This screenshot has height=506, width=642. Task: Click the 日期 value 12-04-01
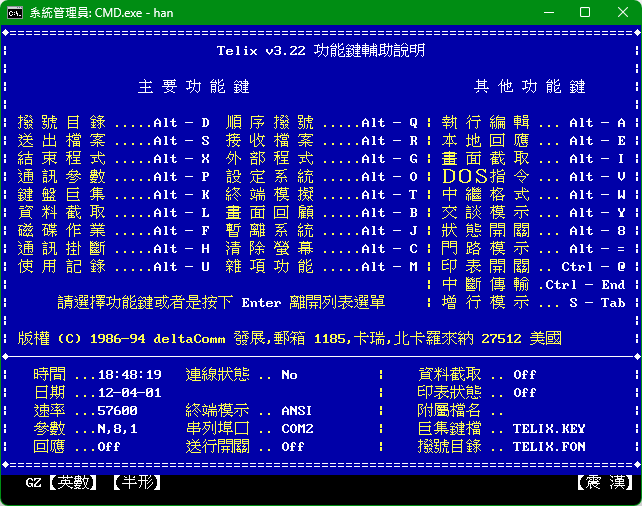click(x=130, y=393)
